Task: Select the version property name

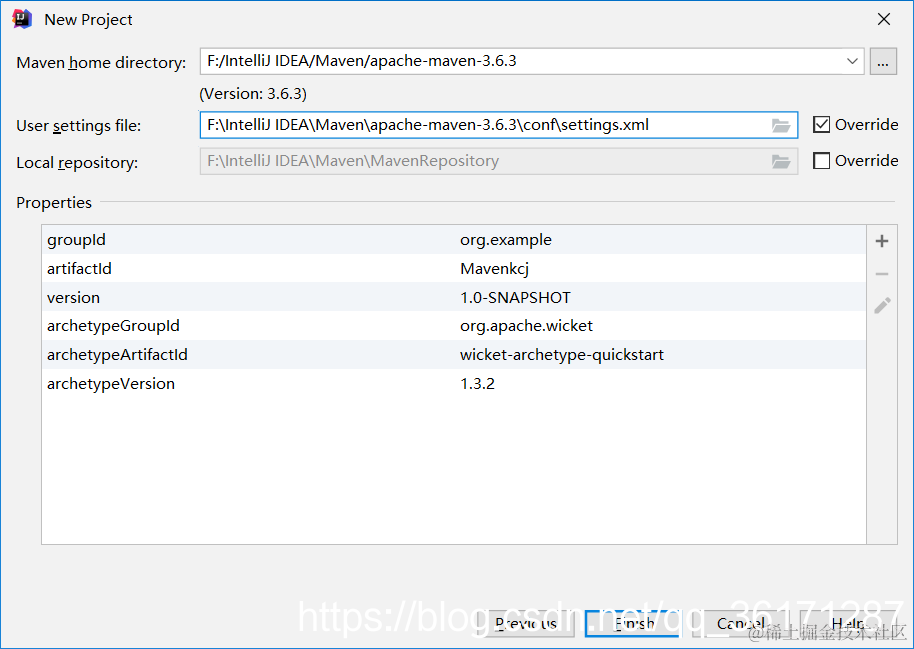Action: point(73,297)
